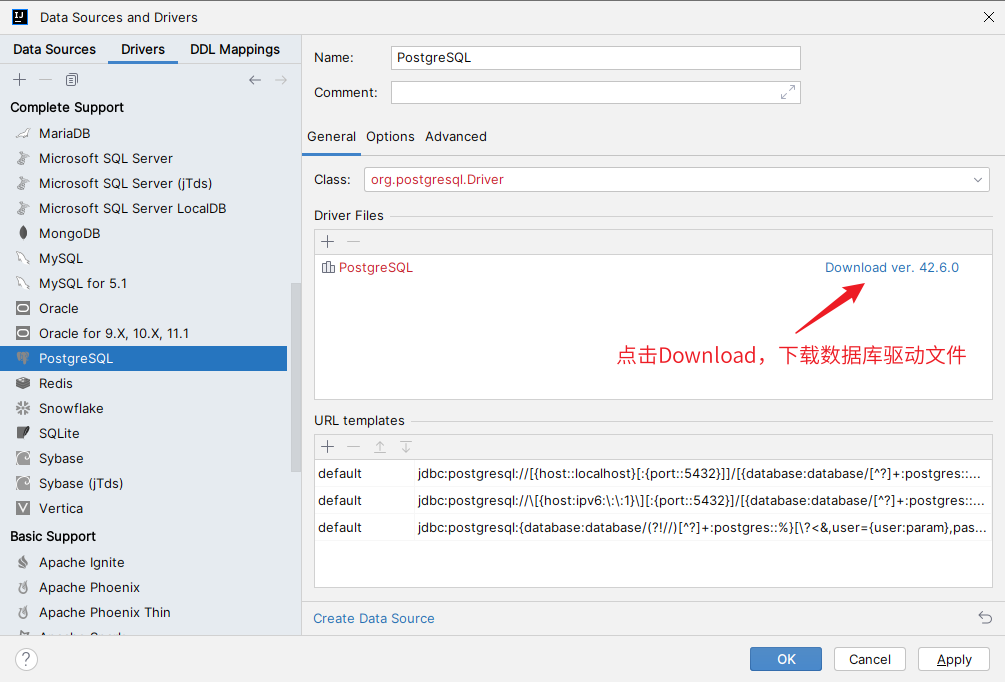Expand the Comment field editor icon
This screenshot has width=1005, height=682.
coord(788,92)
